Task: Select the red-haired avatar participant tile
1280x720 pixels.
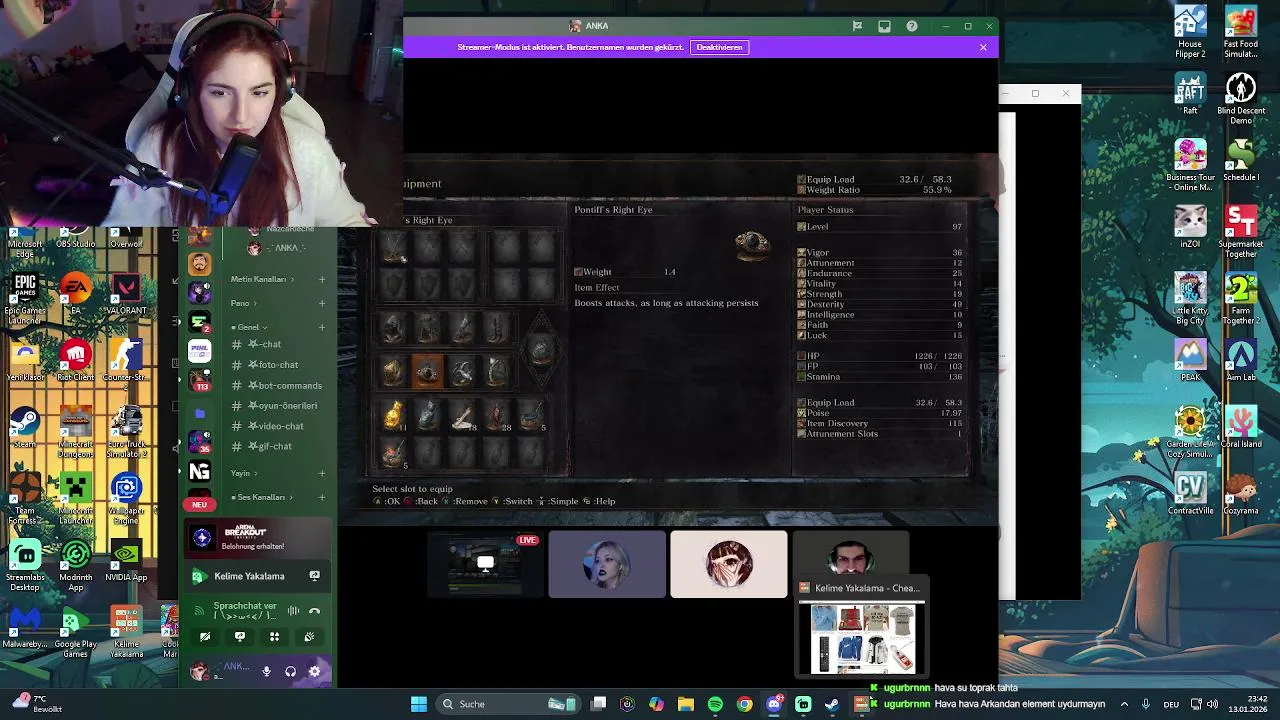Action: click(x=729, y=564)
